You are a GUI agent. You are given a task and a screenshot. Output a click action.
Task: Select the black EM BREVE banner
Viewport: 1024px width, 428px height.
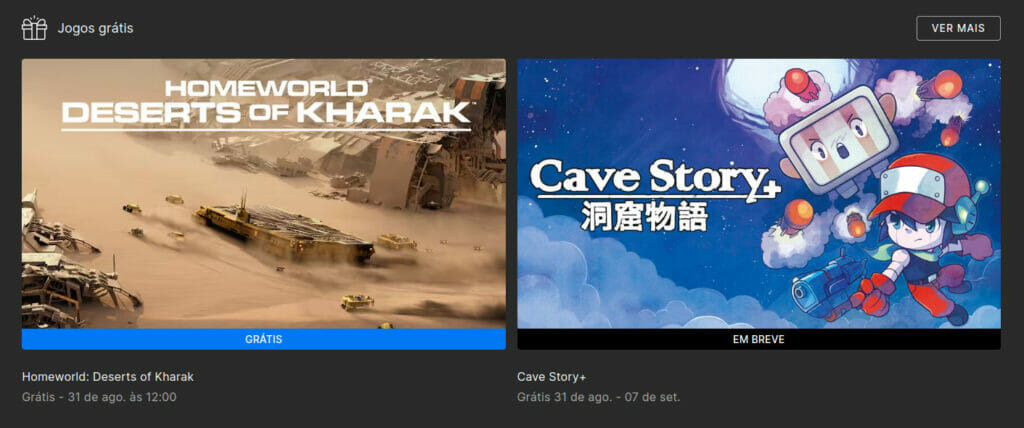coord(759,339)
